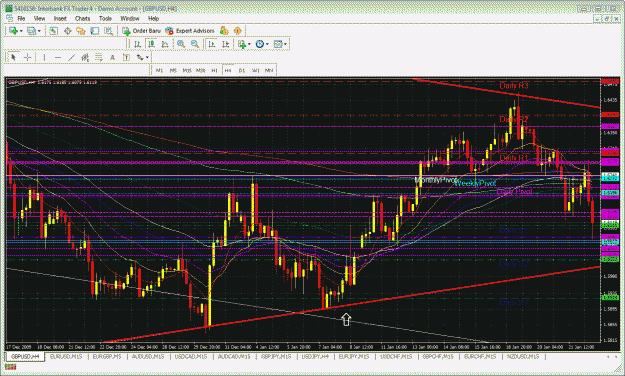Set timeframe to MN
Image resolution: width=625 pixels, height=376 pixels.
coord(269,71)
